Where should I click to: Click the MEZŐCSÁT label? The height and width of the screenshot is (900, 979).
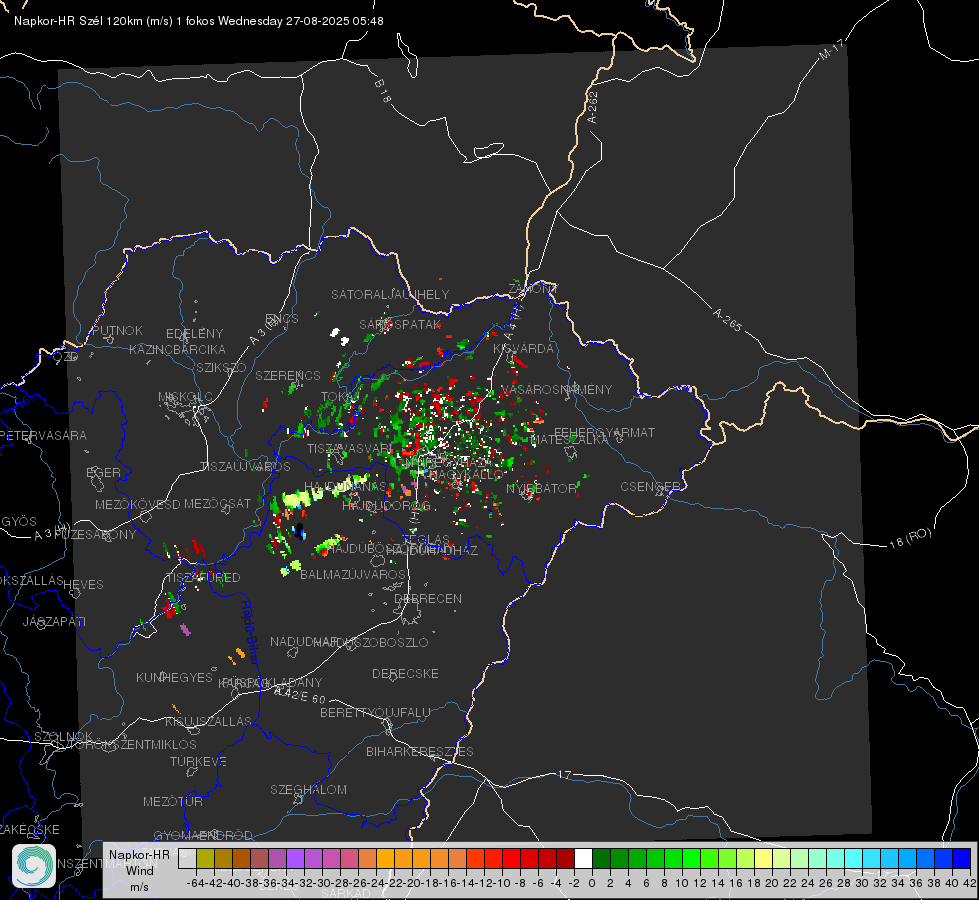(x=217, y=503)
